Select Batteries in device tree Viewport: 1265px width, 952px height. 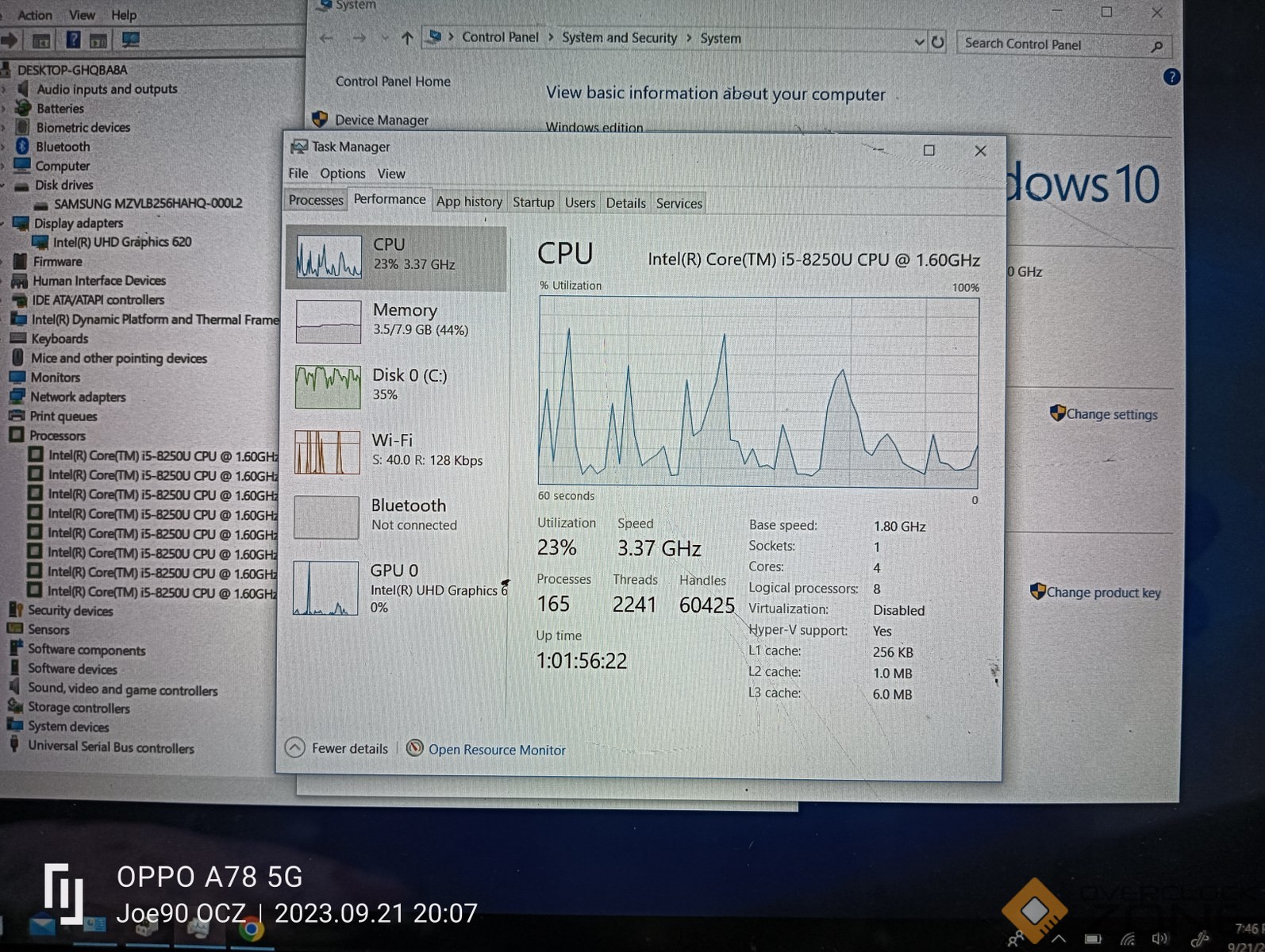pos(60,108)
